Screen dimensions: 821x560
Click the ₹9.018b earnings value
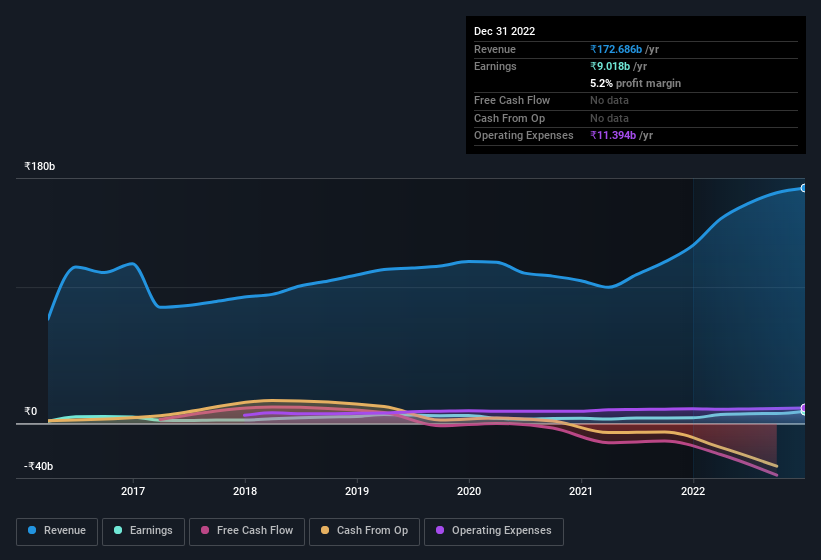(610, 66)
